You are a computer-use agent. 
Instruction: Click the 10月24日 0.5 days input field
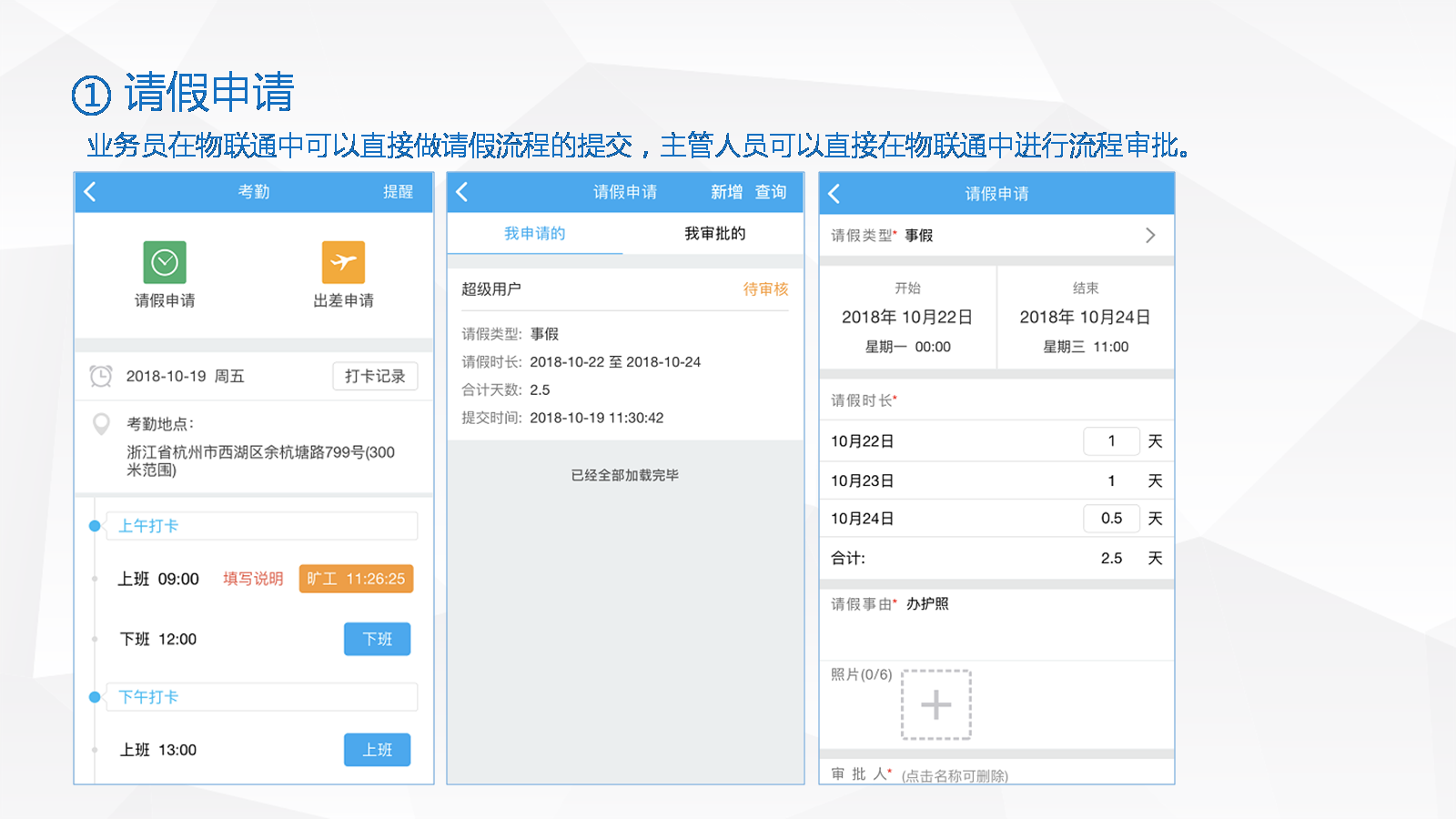1111,519
